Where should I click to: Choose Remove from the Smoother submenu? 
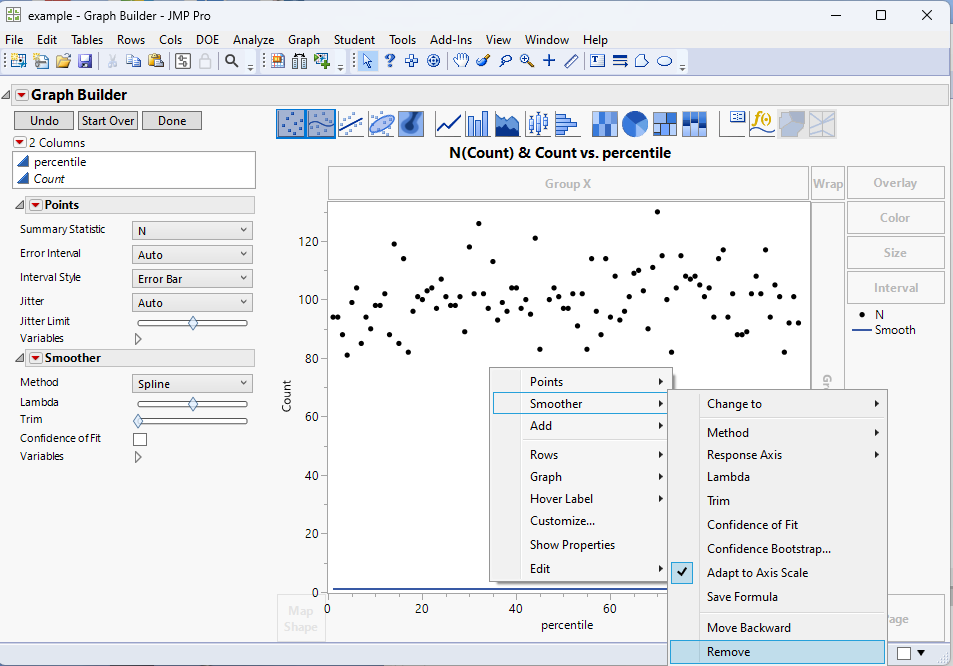pos(729,651)
